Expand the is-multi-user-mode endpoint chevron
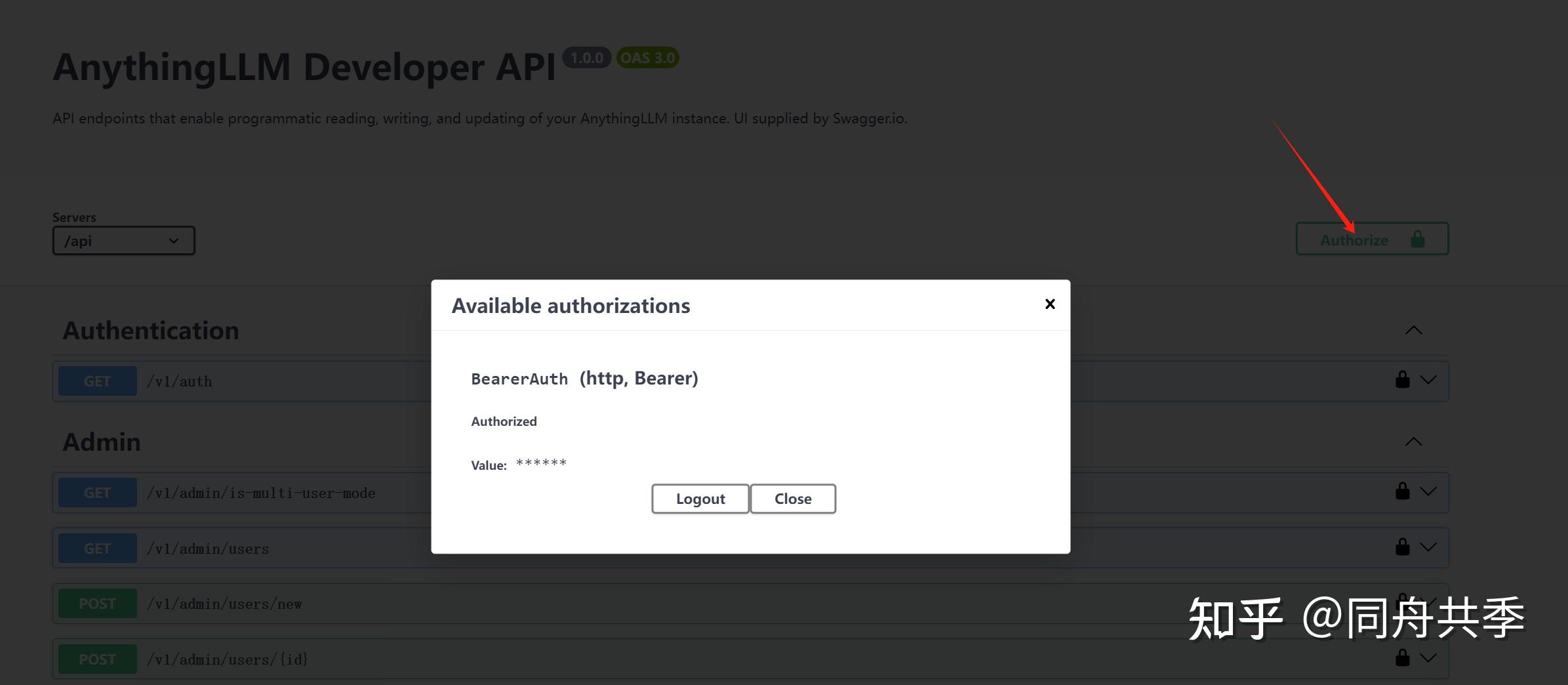Screen dimensions: 1568x685 (1428, 491)
